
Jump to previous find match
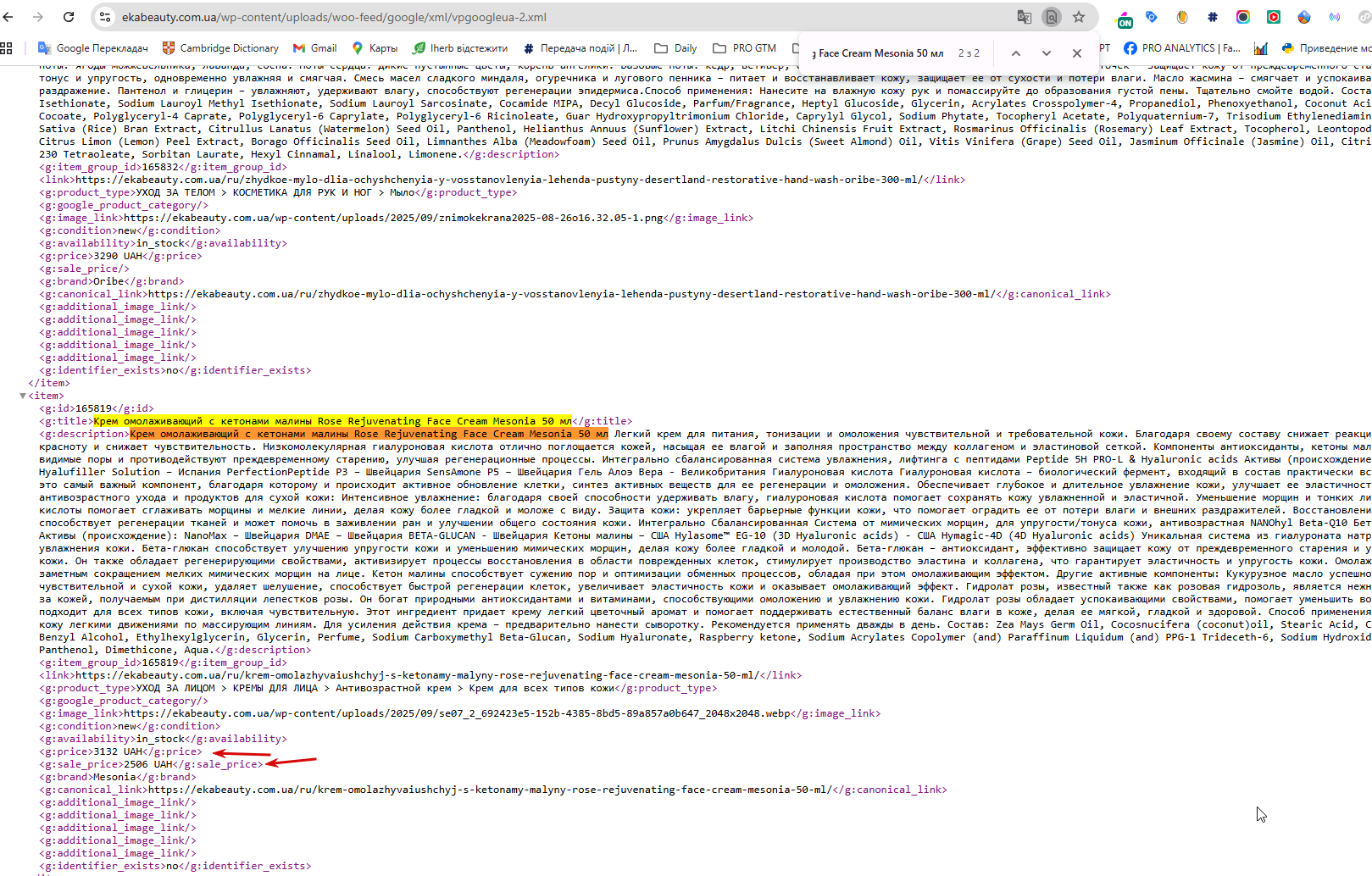1015,53
